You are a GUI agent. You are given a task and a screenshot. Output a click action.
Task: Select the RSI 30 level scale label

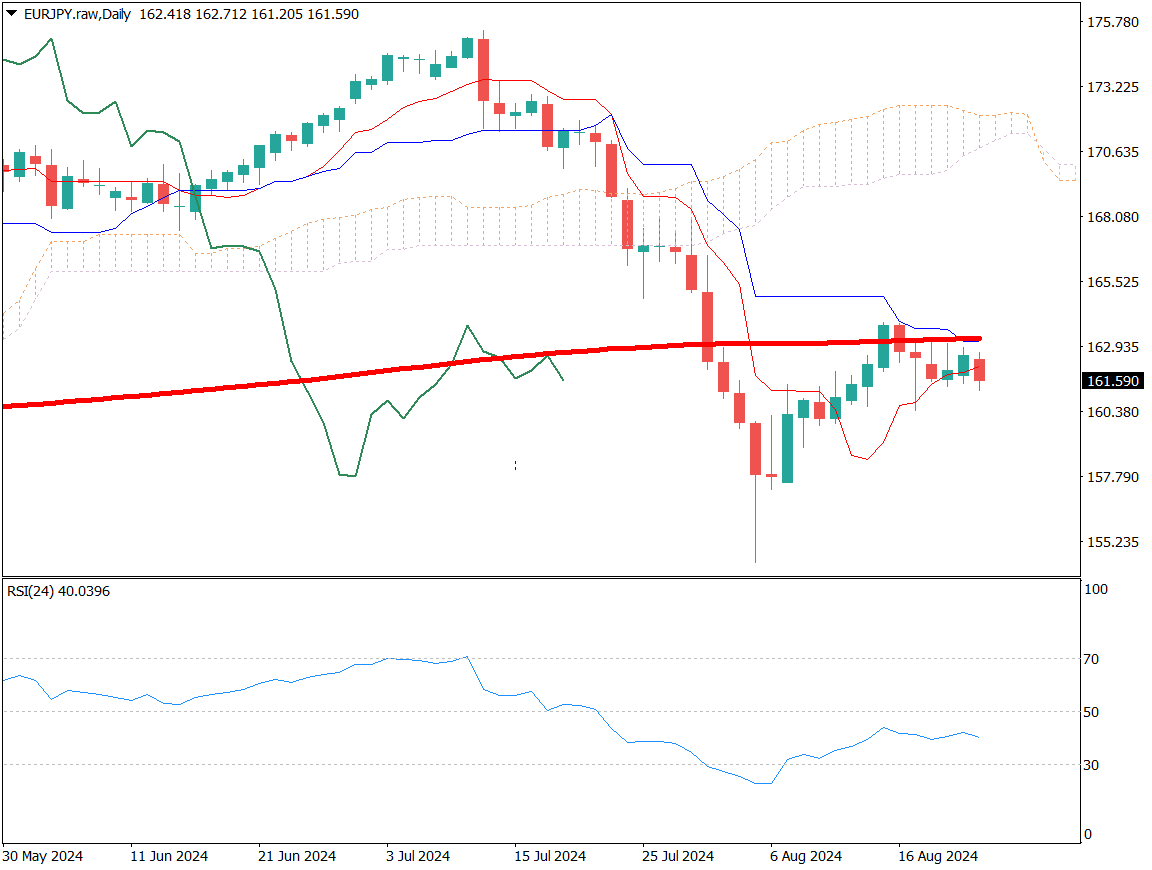[x=1092, y=765]
